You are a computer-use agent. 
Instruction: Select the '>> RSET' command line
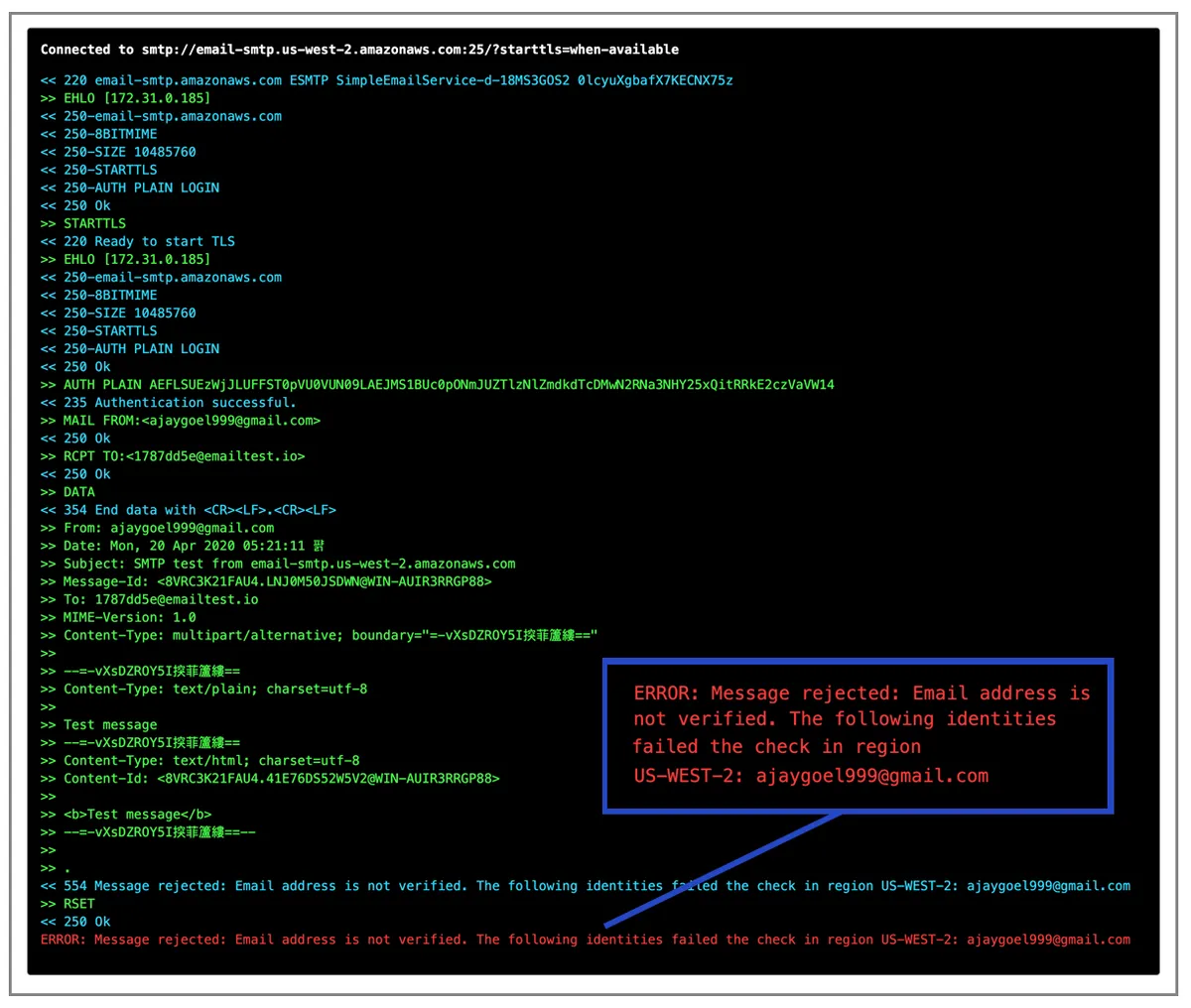67,903
